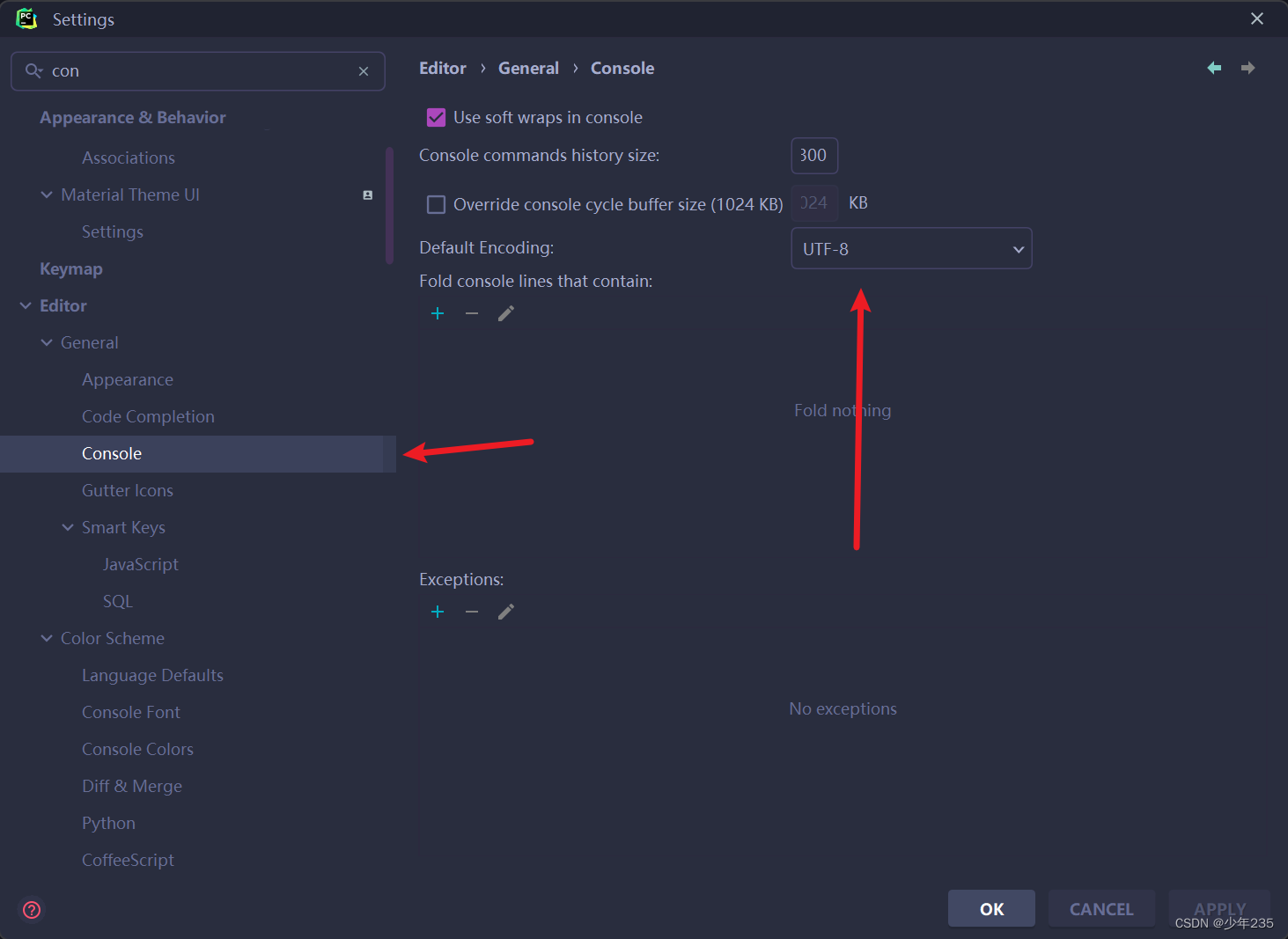Open JavaScript under Smart Keys

pyautogui.click(x=141, y=564)
